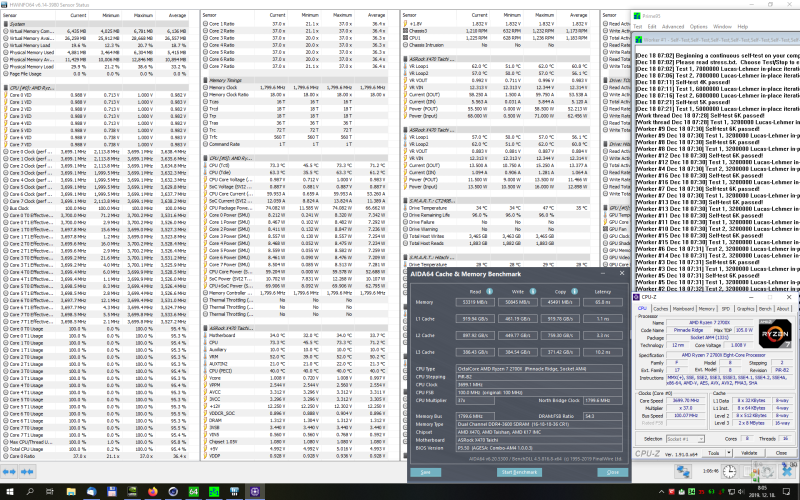Open Prime95 Options menu
This screenshot has height=500, width=800.
pyautogui.click(x=698, y=27)
